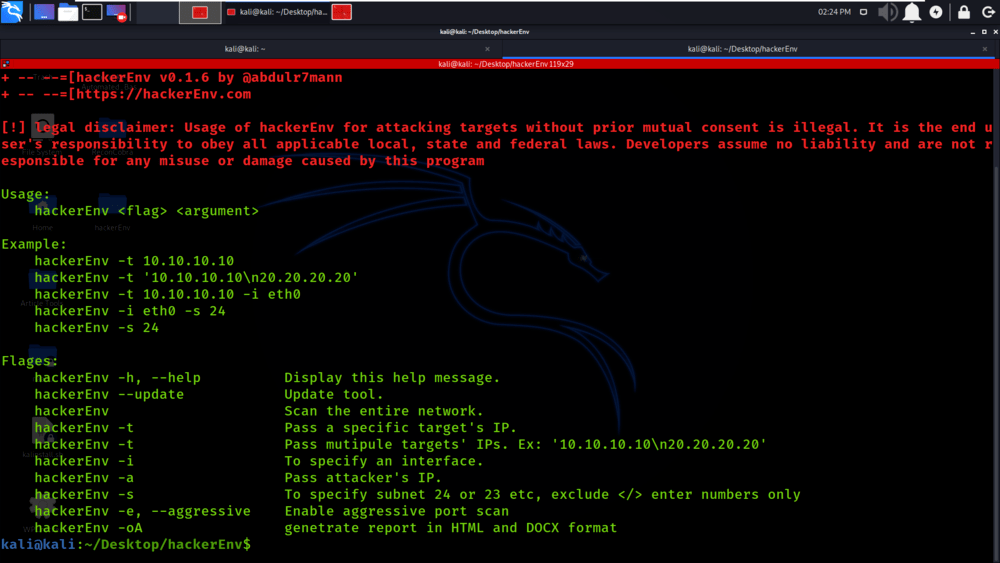Close the ~/Desktop/hackerEnv tab

(x=985, y=49)
